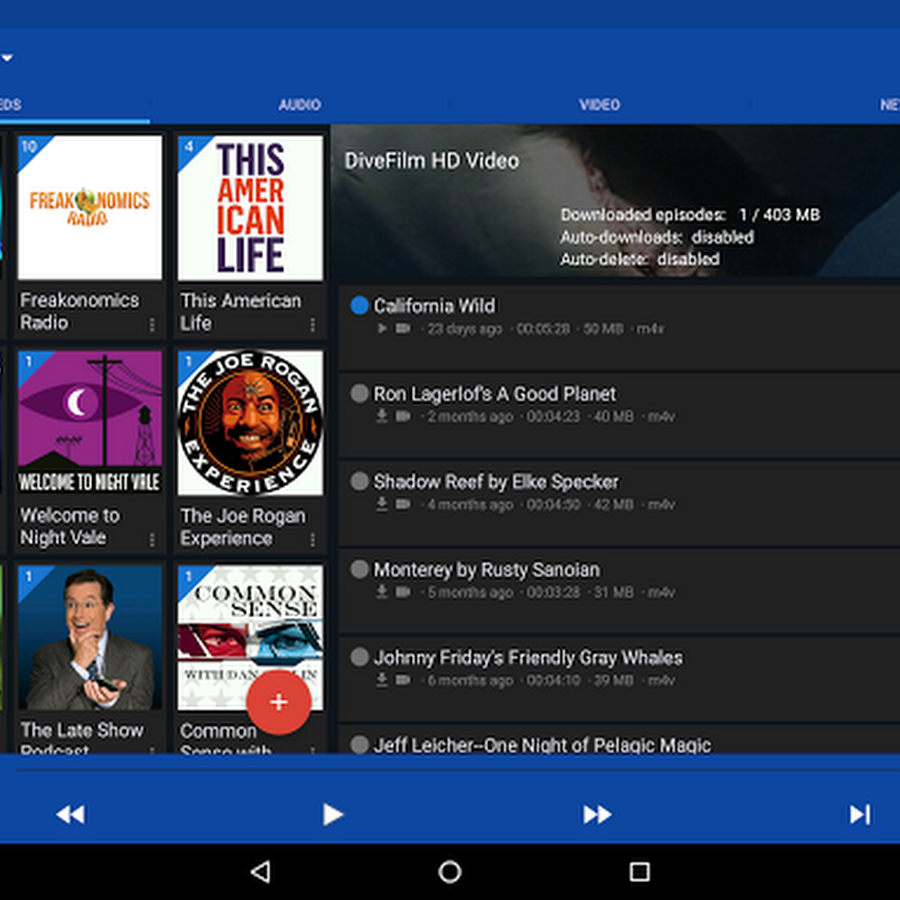
Task: Click This American Life unplayed count badge
Action: point(189,147)
